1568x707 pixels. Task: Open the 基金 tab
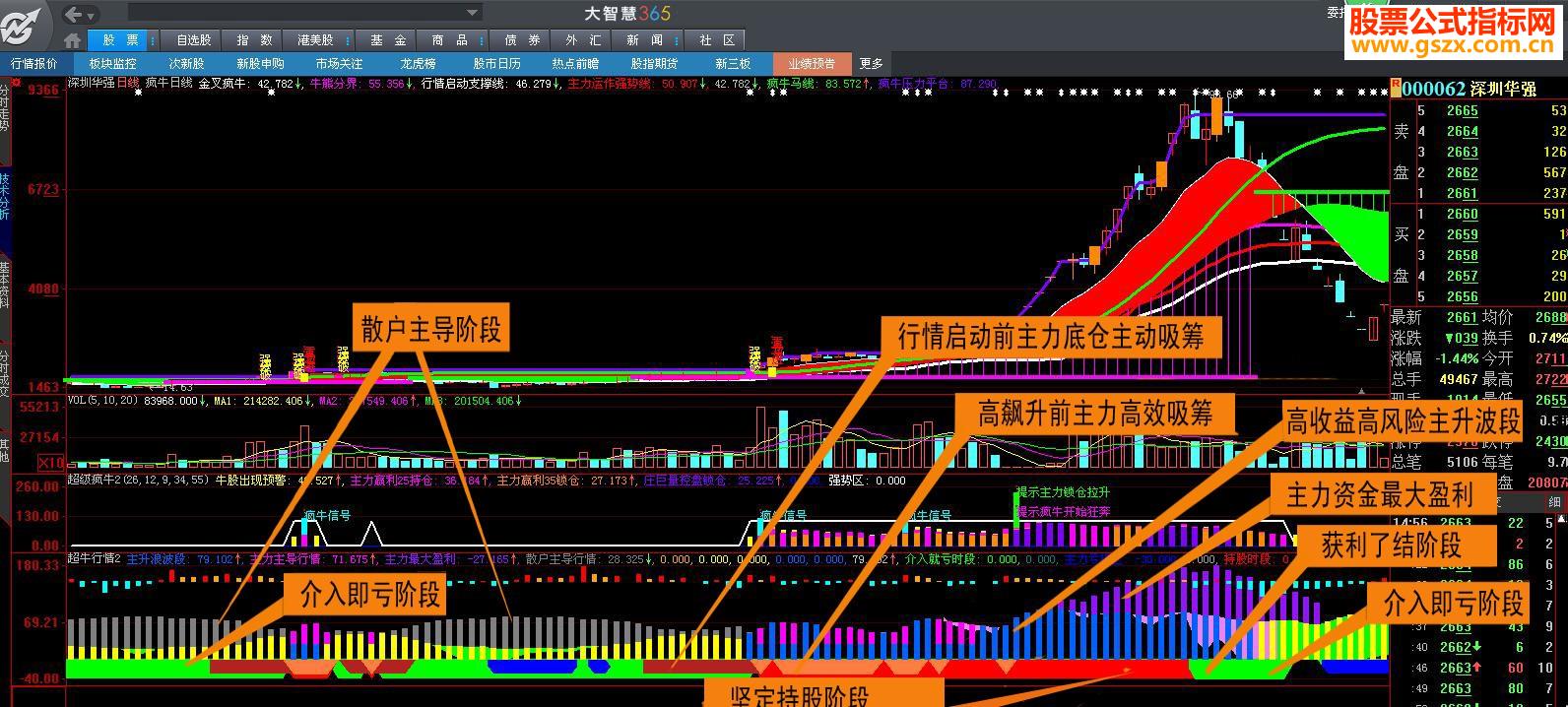[388, 40]
